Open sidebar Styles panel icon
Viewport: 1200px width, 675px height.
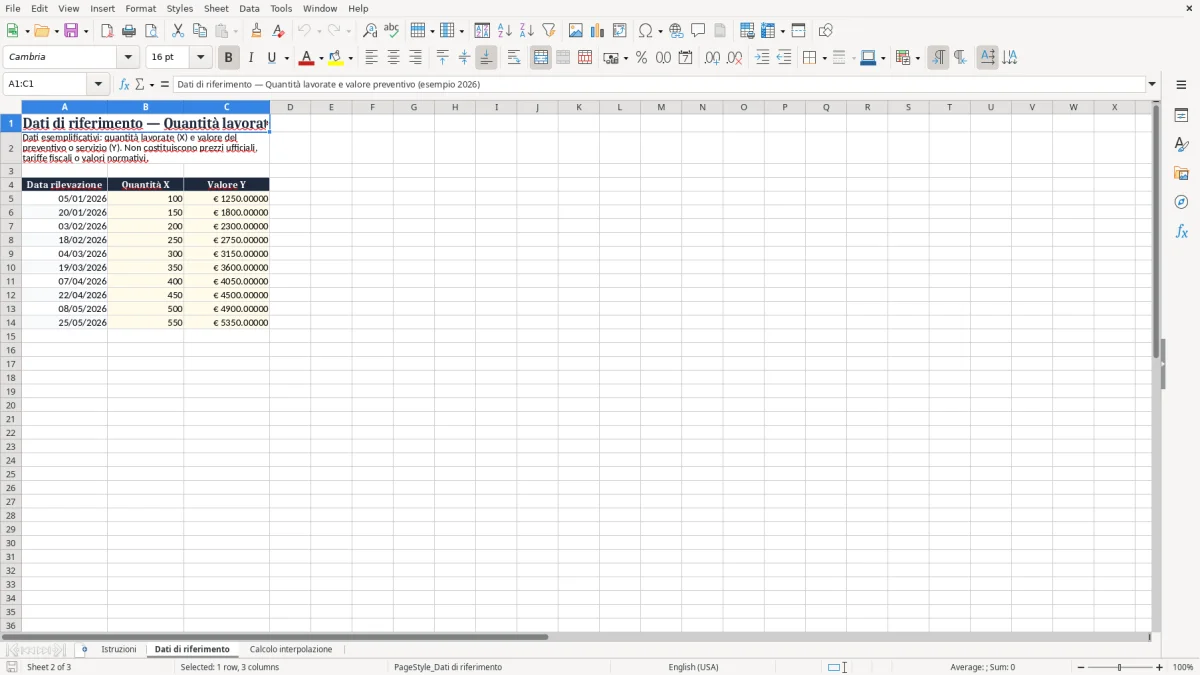1181,145
